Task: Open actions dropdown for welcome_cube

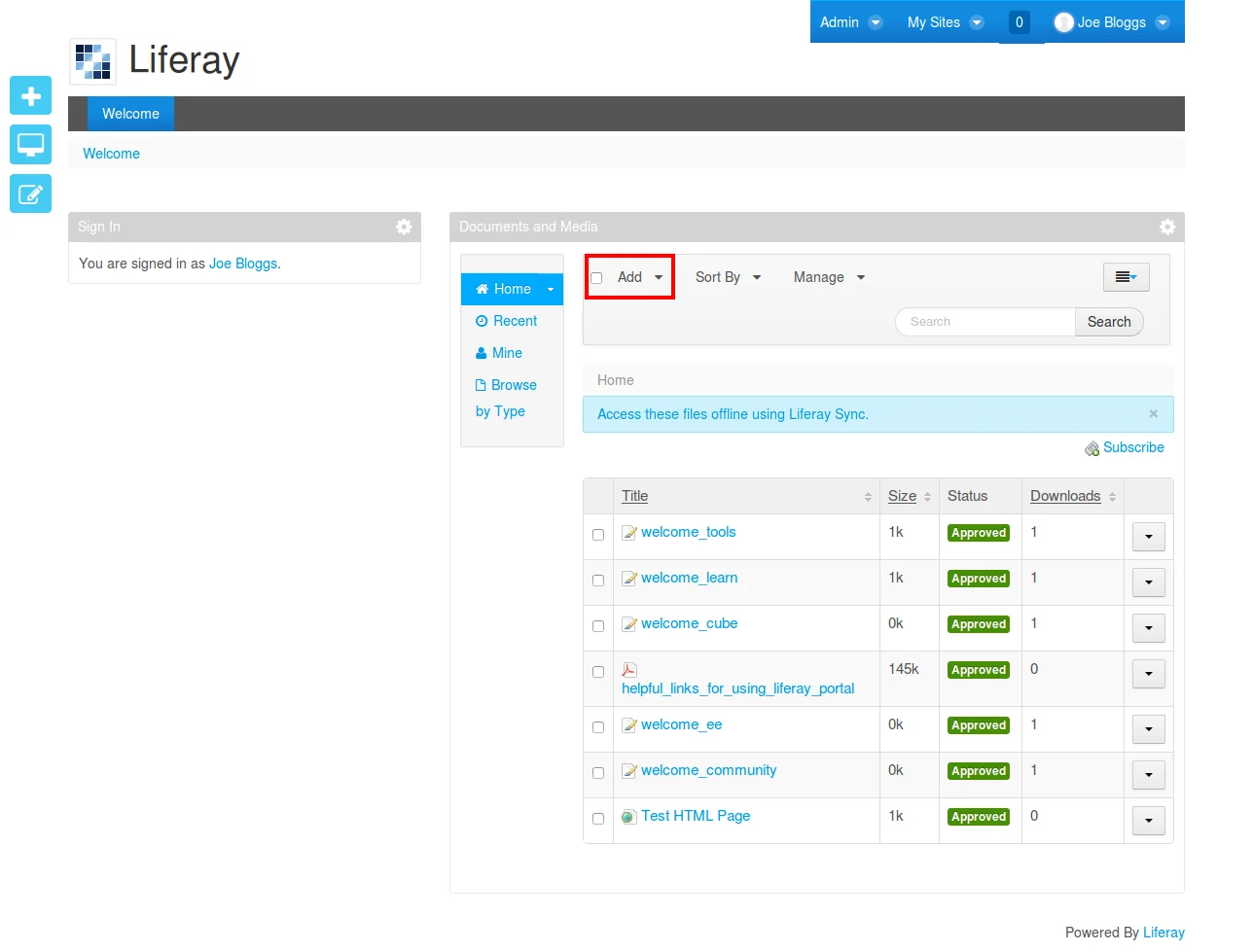Action: (1149, 628)
